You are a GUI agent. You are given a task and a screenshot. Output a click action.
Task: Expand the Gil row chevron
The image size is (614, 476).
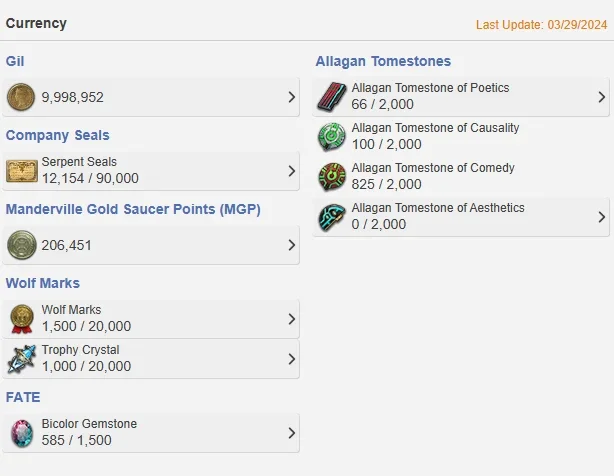pos(292,97)
